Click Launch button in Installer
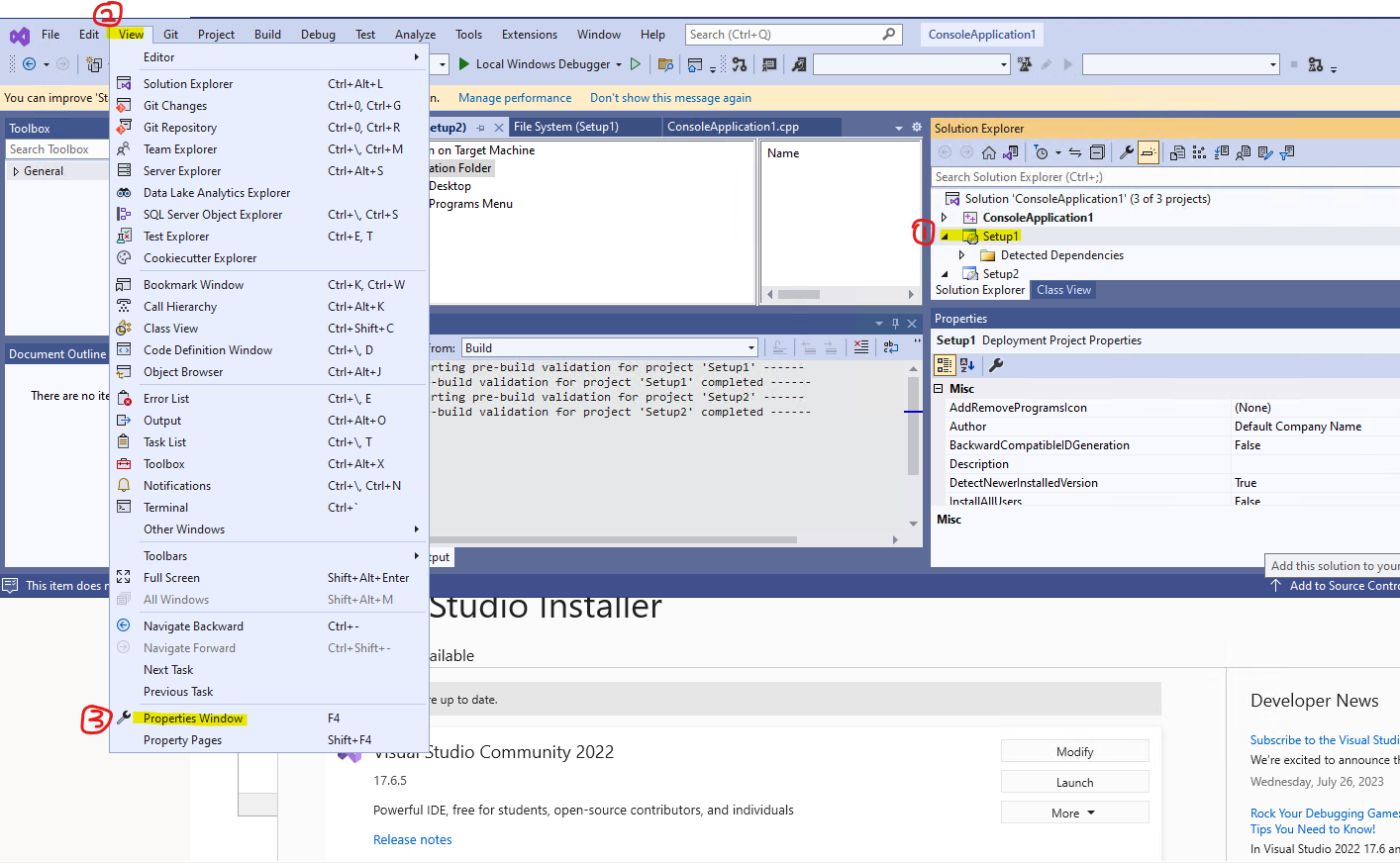Screen dimensions: 1400x863 (1075, 783)
